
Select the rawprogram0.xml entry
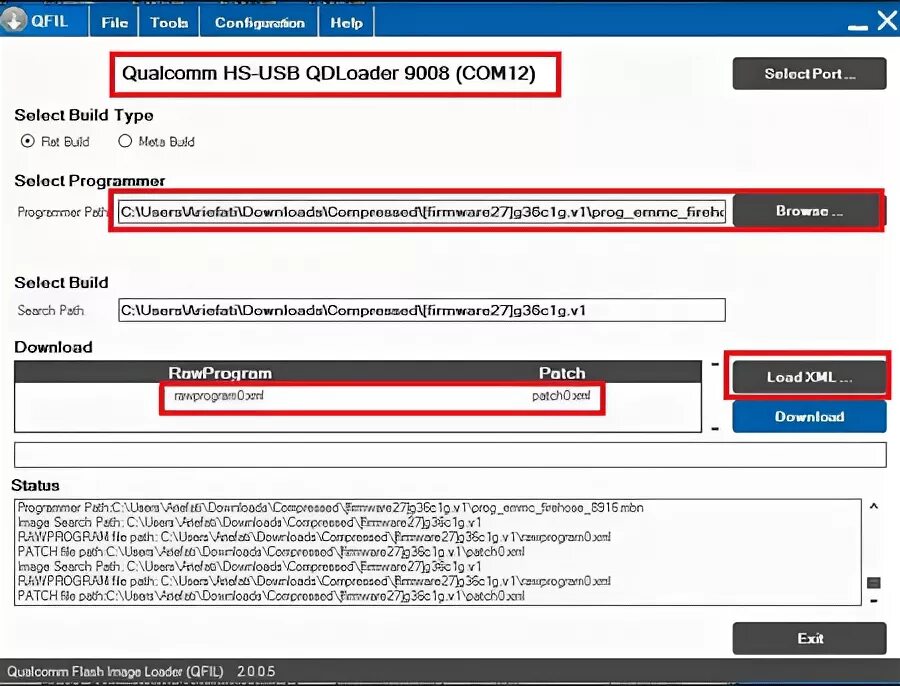pos(219,396)
